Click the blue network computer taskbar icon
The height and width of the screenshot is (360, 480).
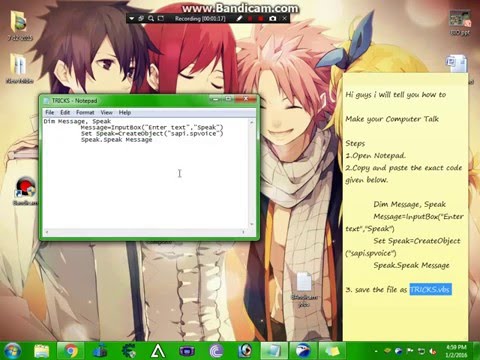[100, 351]
